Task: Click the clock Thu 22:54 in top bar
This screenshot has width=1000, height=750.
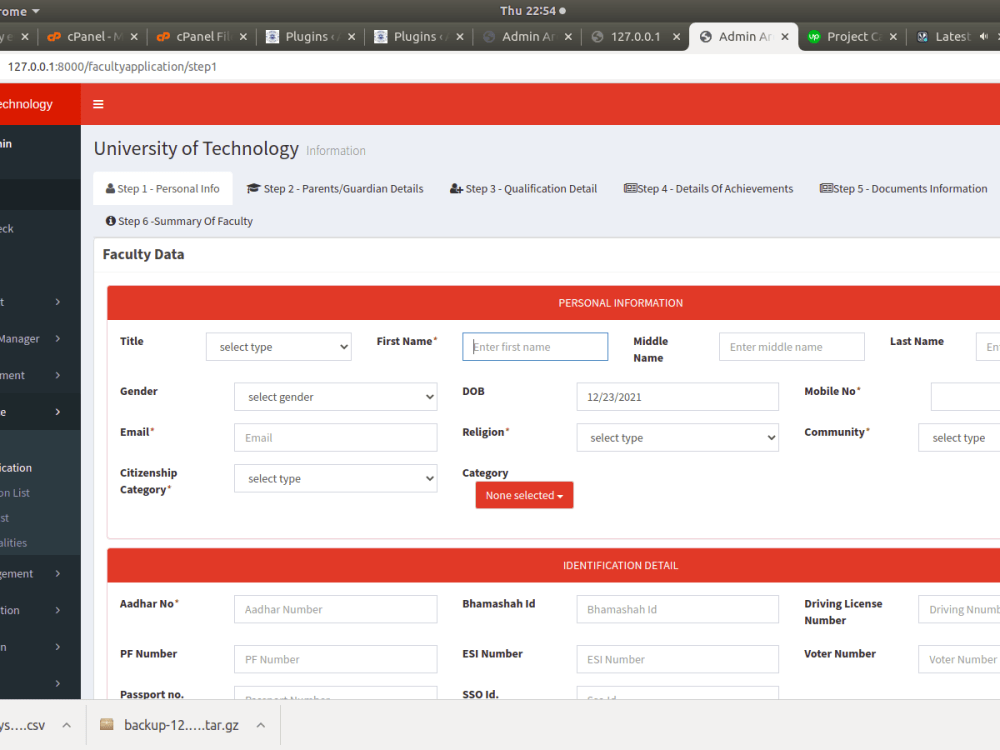Action: [x=527, y=11]
